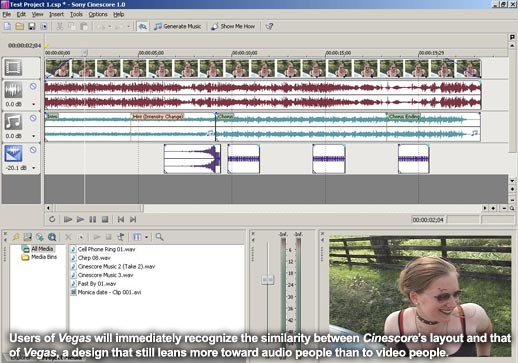Click the Play transport button
518x363 pixels.
click(x=80, y=219)
